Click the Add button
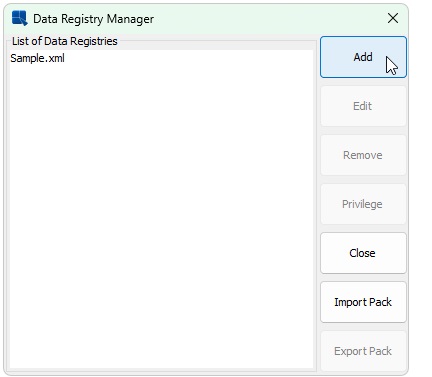The image size is (432, 377). [363, 57]
